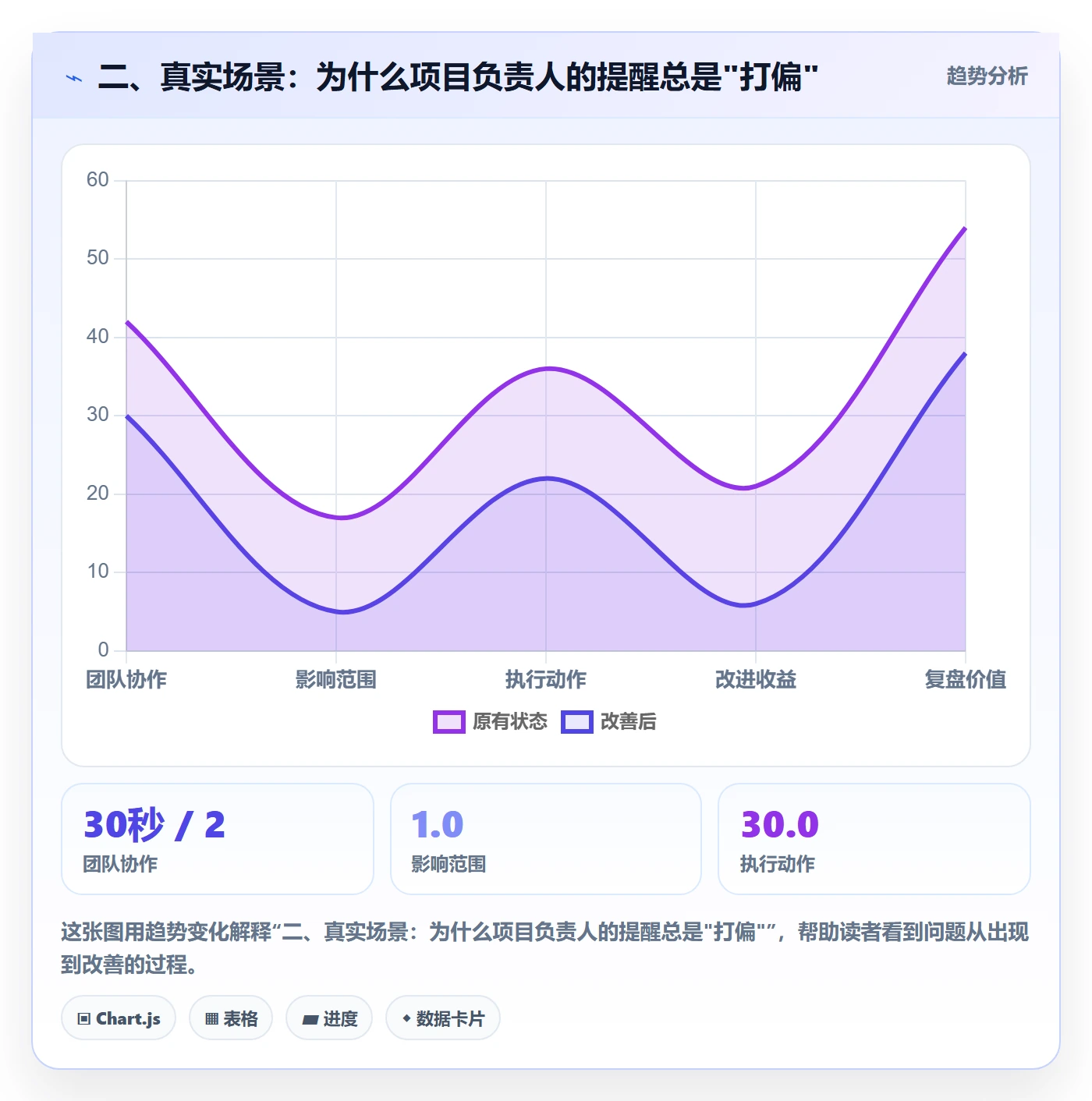Image resolution: width=1092 pixels, height=1101 pixels.
Task: Click the 执行动作 x-axis label
Action: click(546, 679)
